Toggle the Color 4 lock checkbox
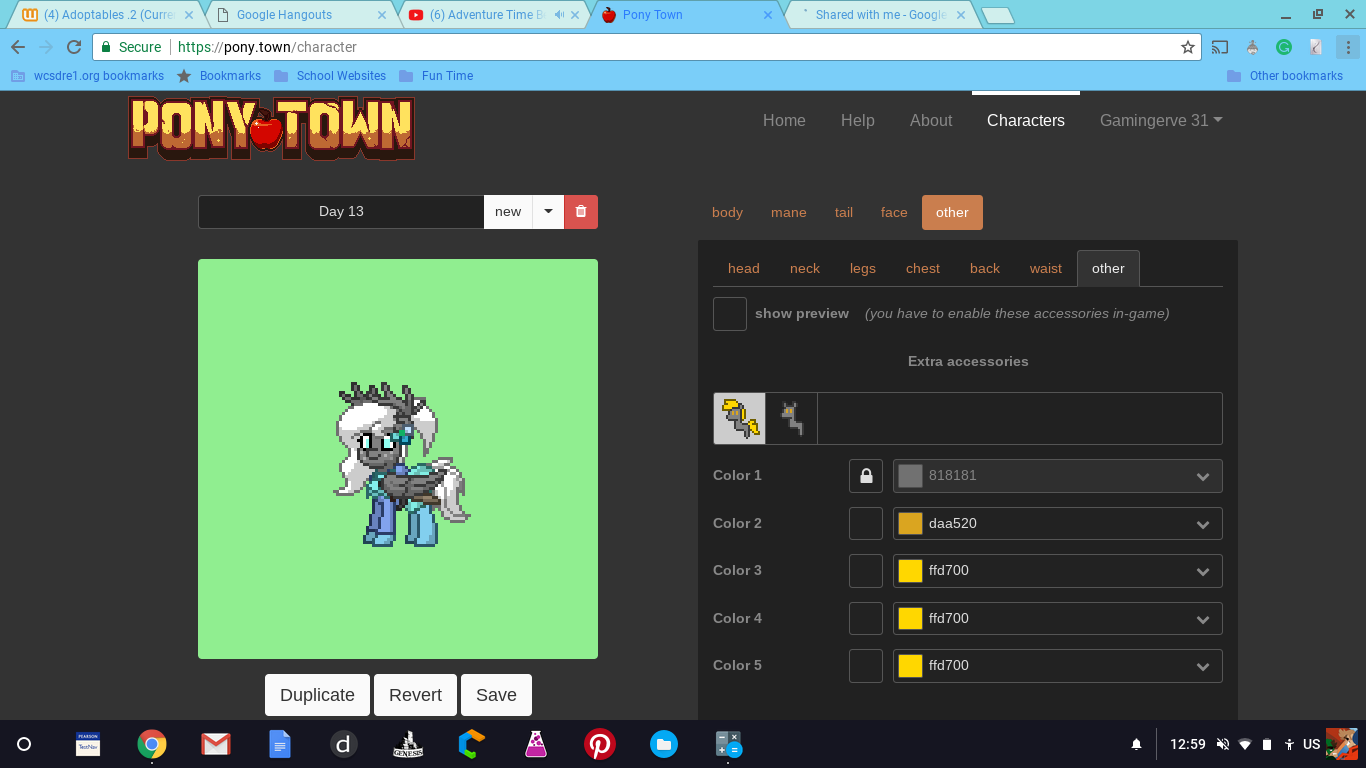This screenshot has width=1366, height=768. (x=866, y=618)
